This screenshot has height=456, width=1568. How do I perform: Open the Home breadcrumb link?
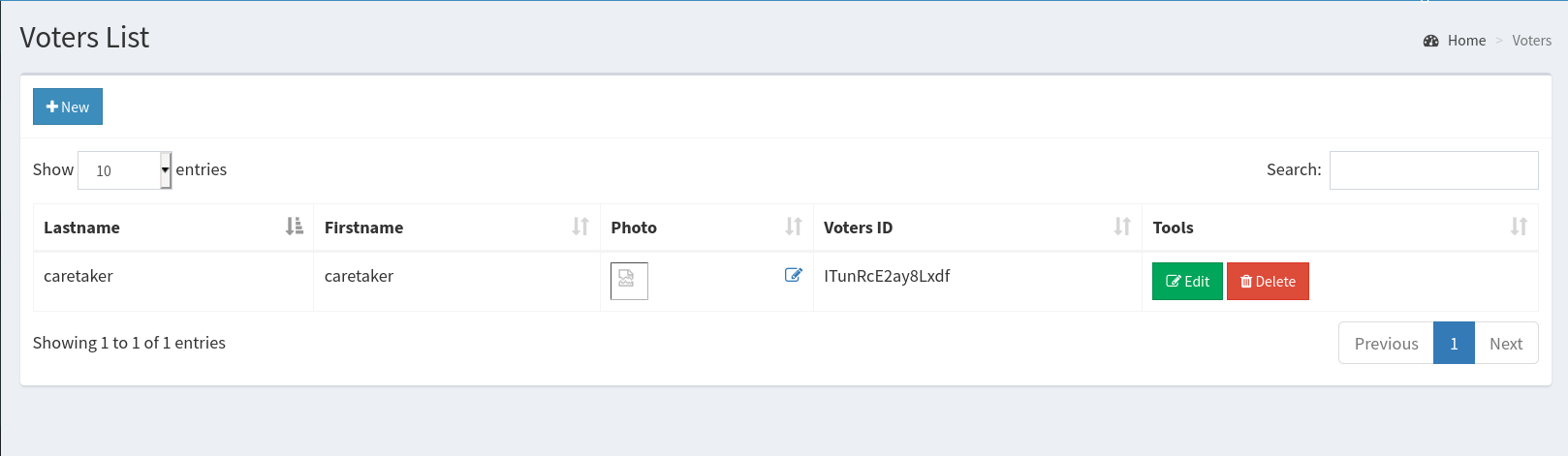click(x=1466, y=41)
